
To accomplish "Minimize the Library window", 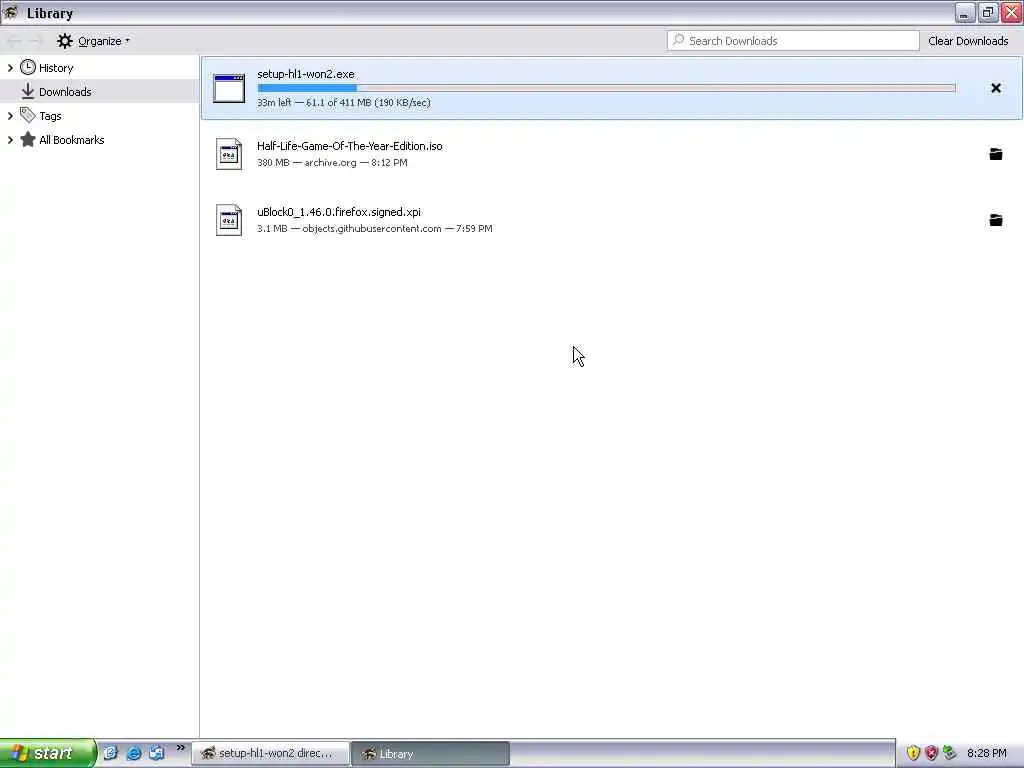I will coord(965,12).
